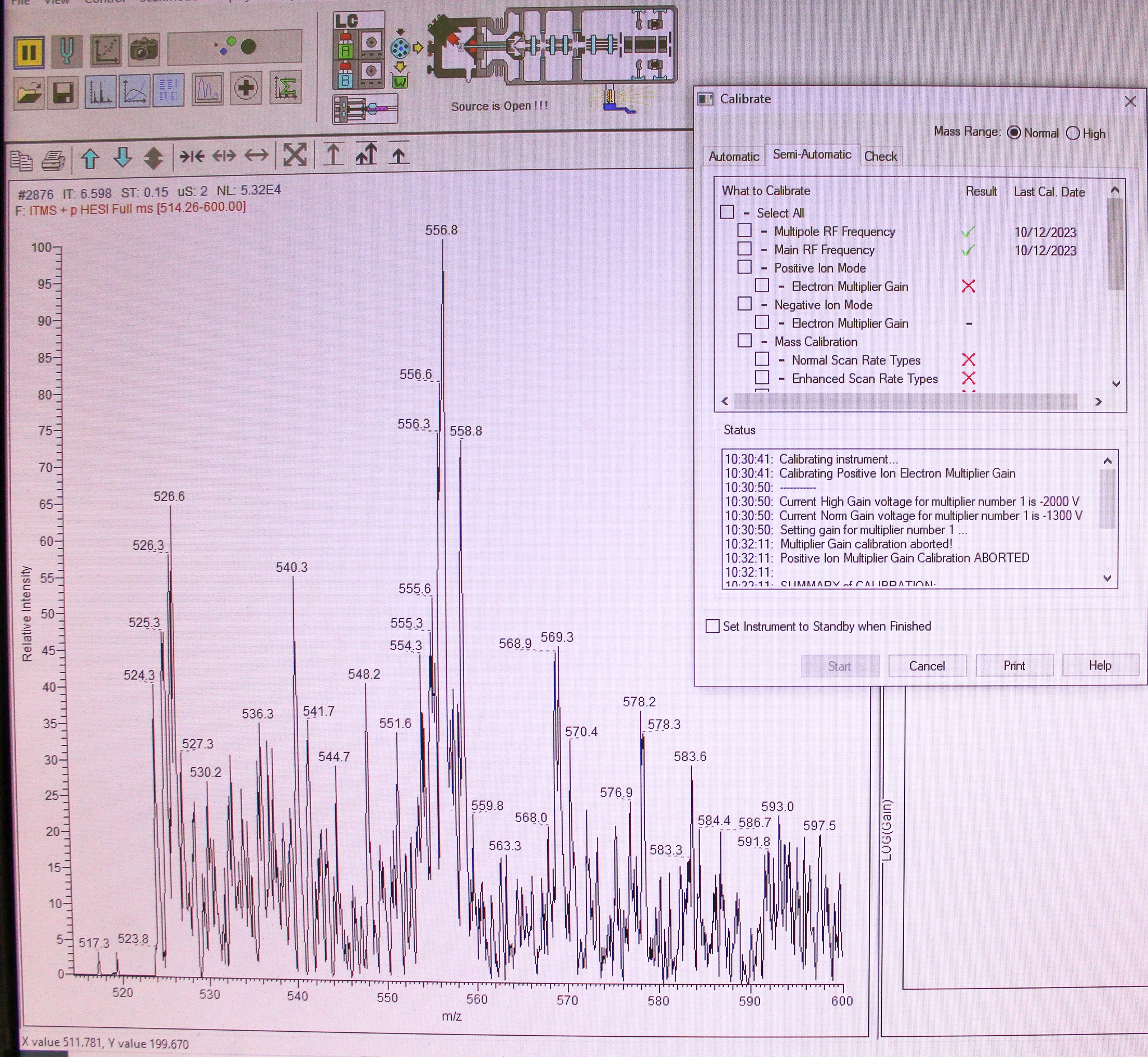Check Negative Ion Mode checkbox
1148x1057 pixels.
click(x=744, y=304)
